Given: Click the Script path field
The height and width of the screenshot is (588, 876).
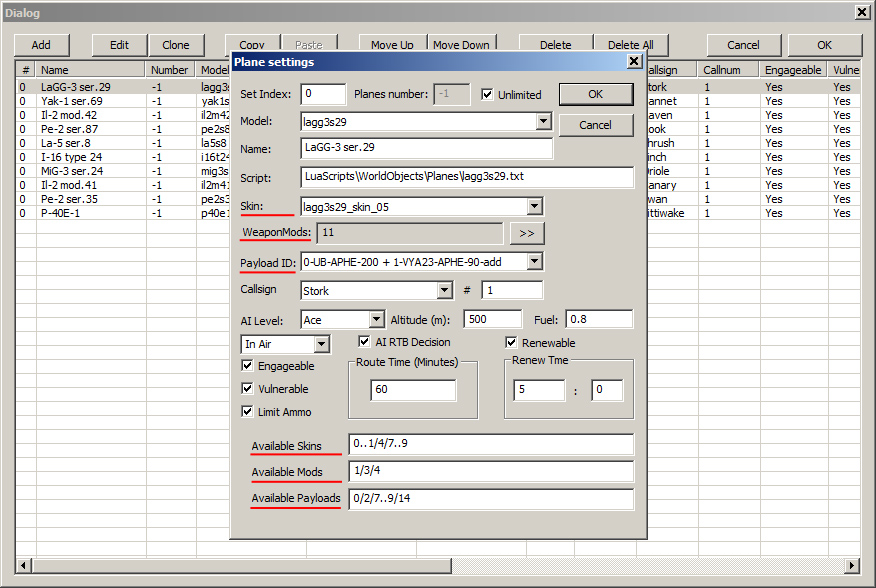Looking at the screenshot, I should click(467, 177).
